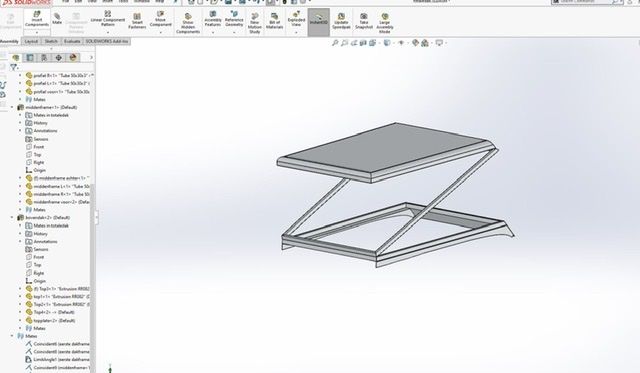This screenshot has width=640, height=373.
Task: Open the hide/show items eye dropdown
Action: pos(402,43)
